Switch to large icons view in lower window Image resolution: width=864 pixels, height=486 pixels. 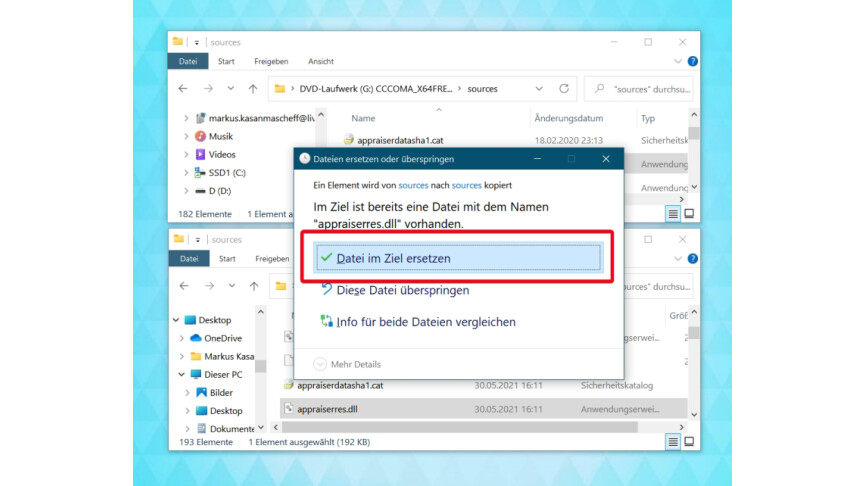(689, 442)
